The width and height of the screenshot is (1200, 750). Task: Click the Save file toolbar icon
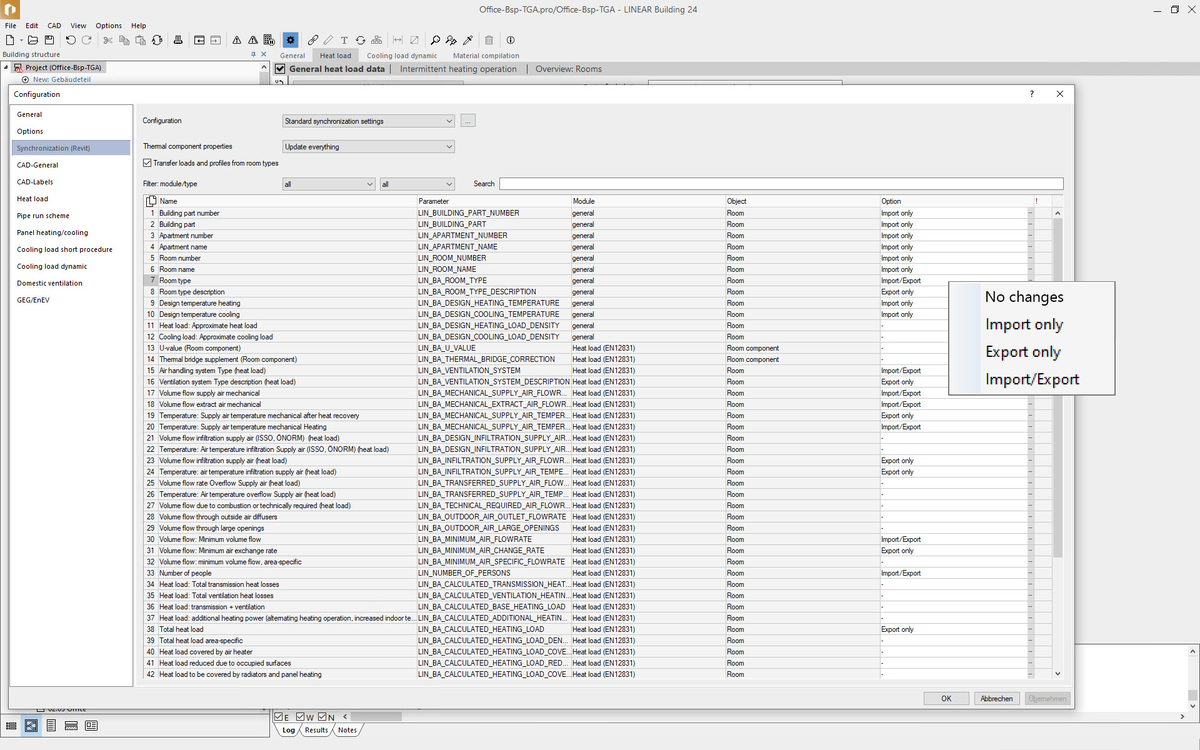pyautogui.click(x=48, y=40)
